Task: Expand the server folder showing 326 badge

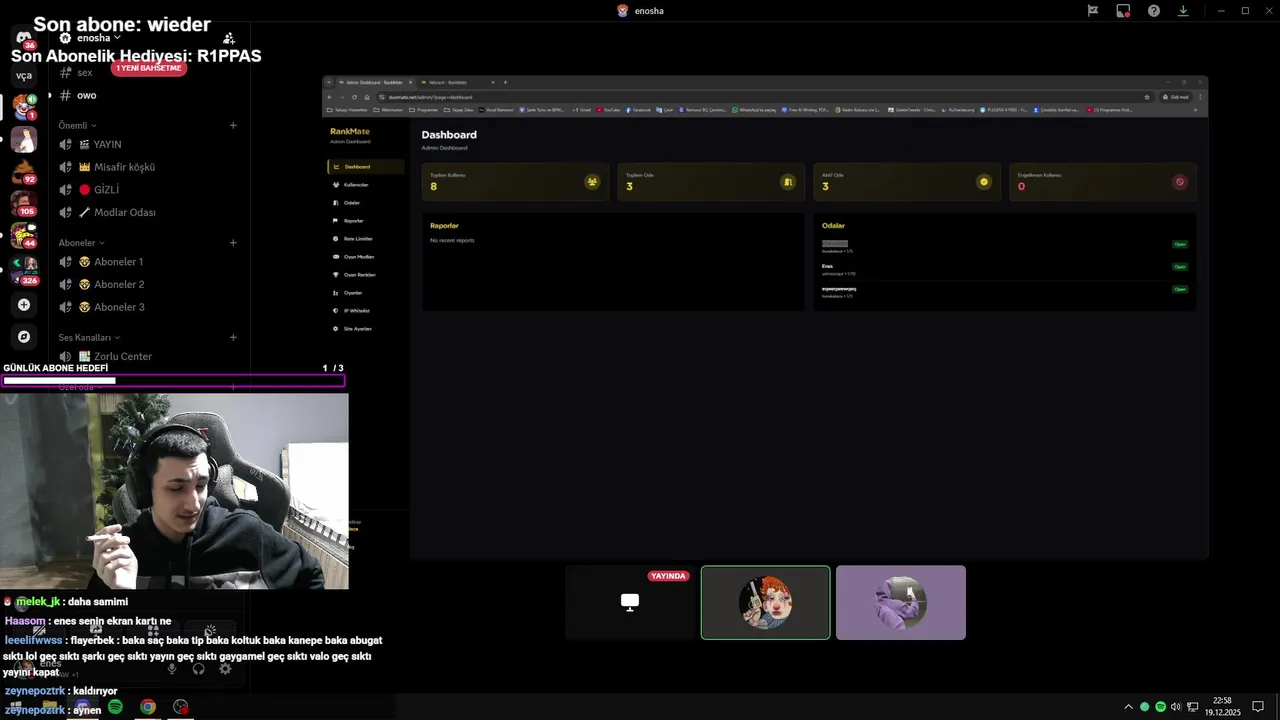Action: 24,270
